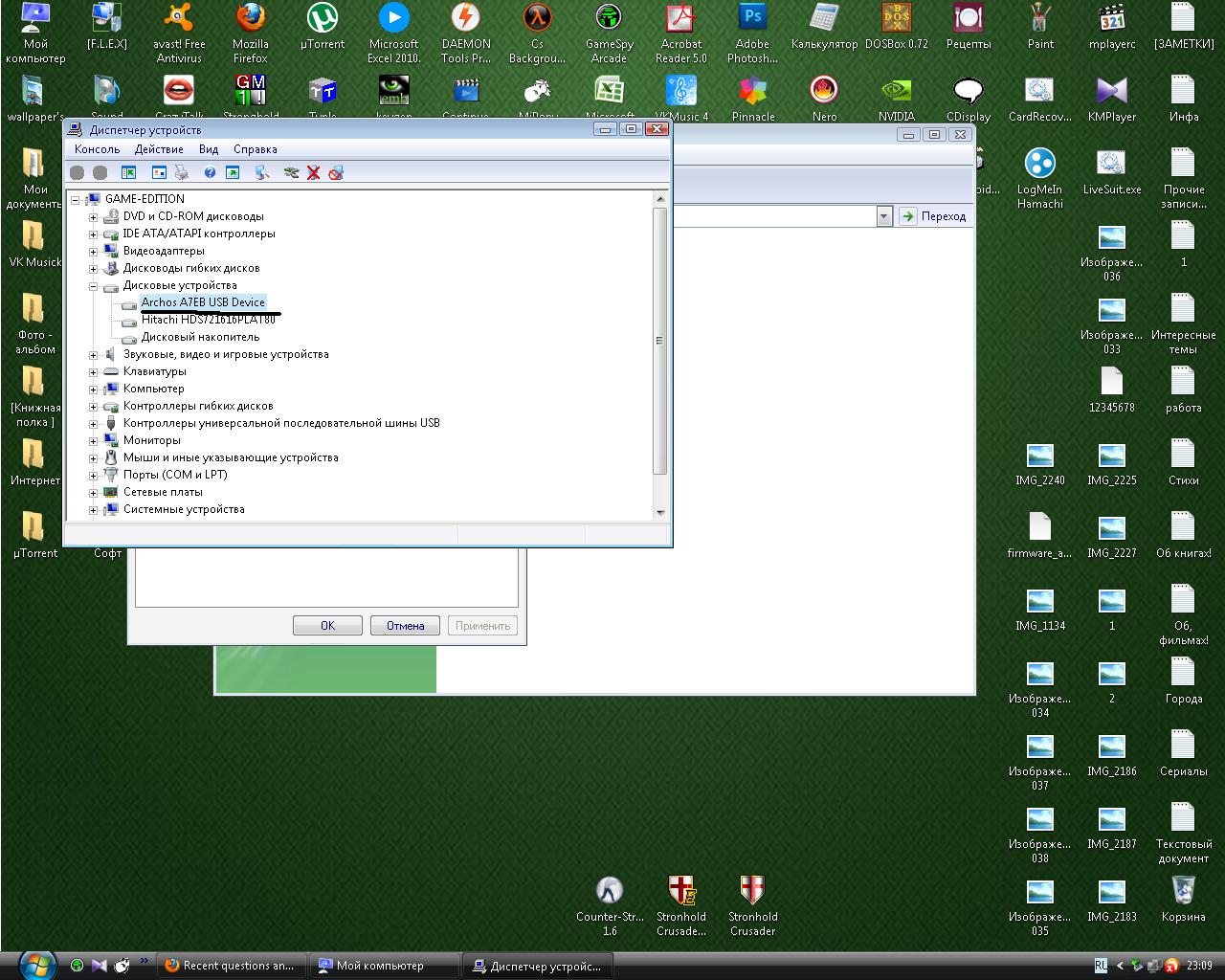Open Вид menu
This screenshot has height=980, width=1225.
tap(209, 149)
